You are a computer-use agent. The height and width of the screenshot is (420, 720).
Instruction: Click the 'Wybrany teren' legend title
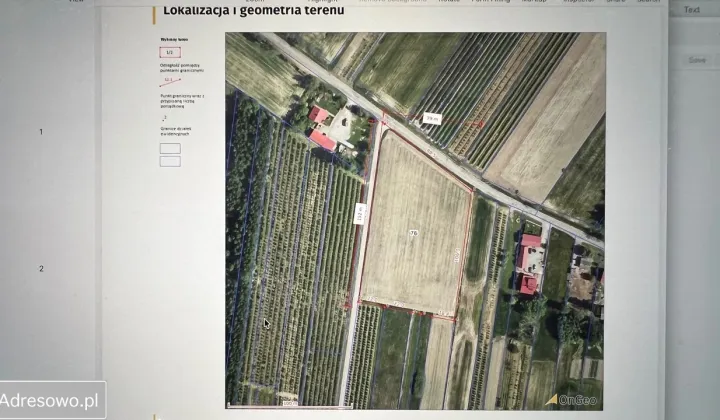[174, 39]
